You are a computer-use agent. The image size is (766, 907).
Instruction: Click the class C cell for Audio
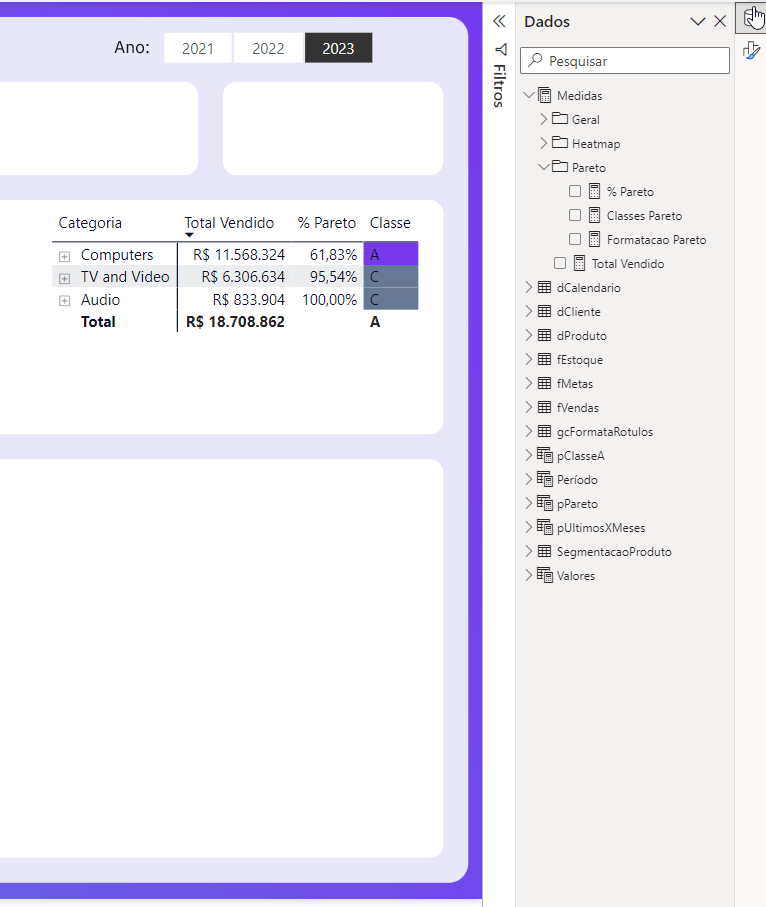(x=391, y=299)
